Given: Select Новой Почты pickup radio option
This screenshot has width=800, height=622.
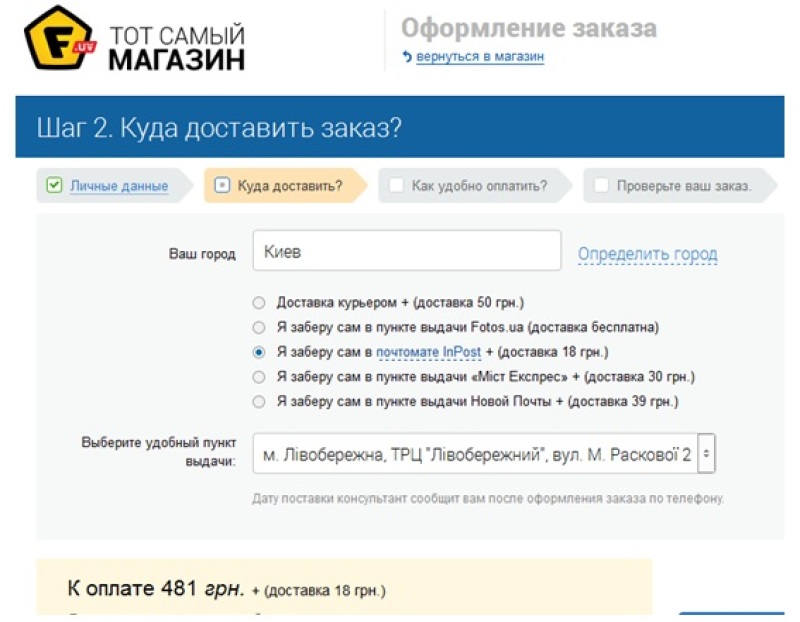Looking at the screenshot, I should click(x=259, y=402).
